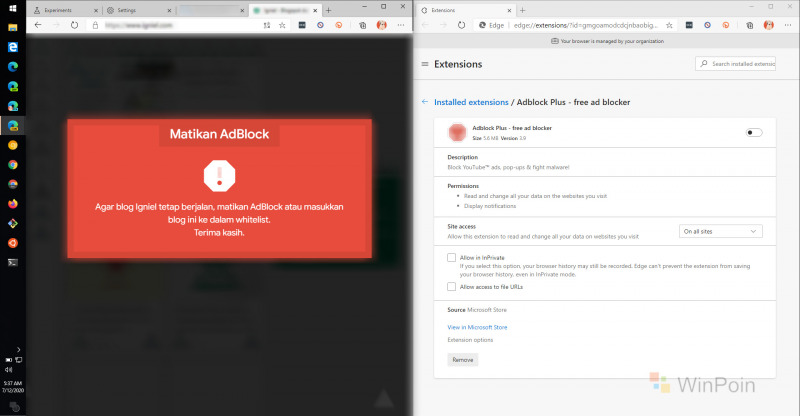Open the left browser's Settings and more menu
The image size is (800, 416).
tap(401, 25)
